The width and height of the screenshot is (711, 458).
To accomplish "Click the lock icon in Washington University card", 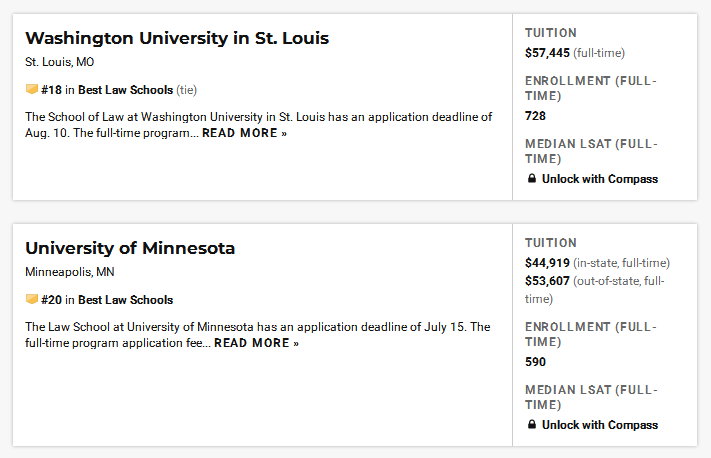I will point(532,178).
